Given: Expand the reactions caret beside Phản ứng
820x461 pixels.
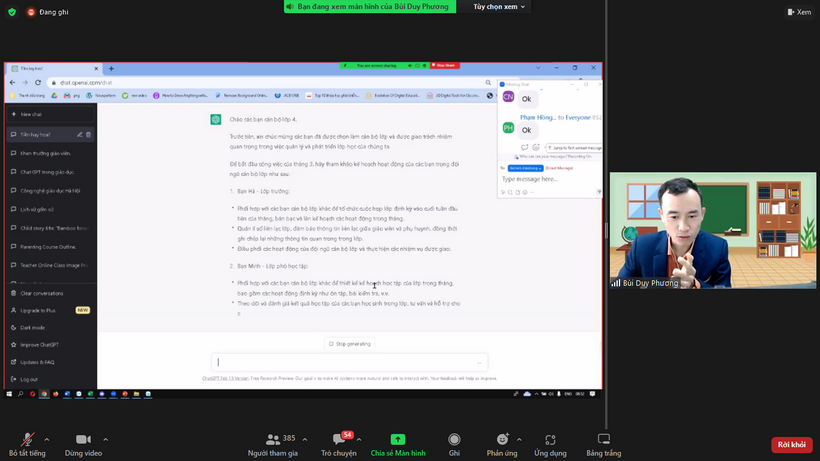Looking at the screenshot, I should (x=519, y=440).
